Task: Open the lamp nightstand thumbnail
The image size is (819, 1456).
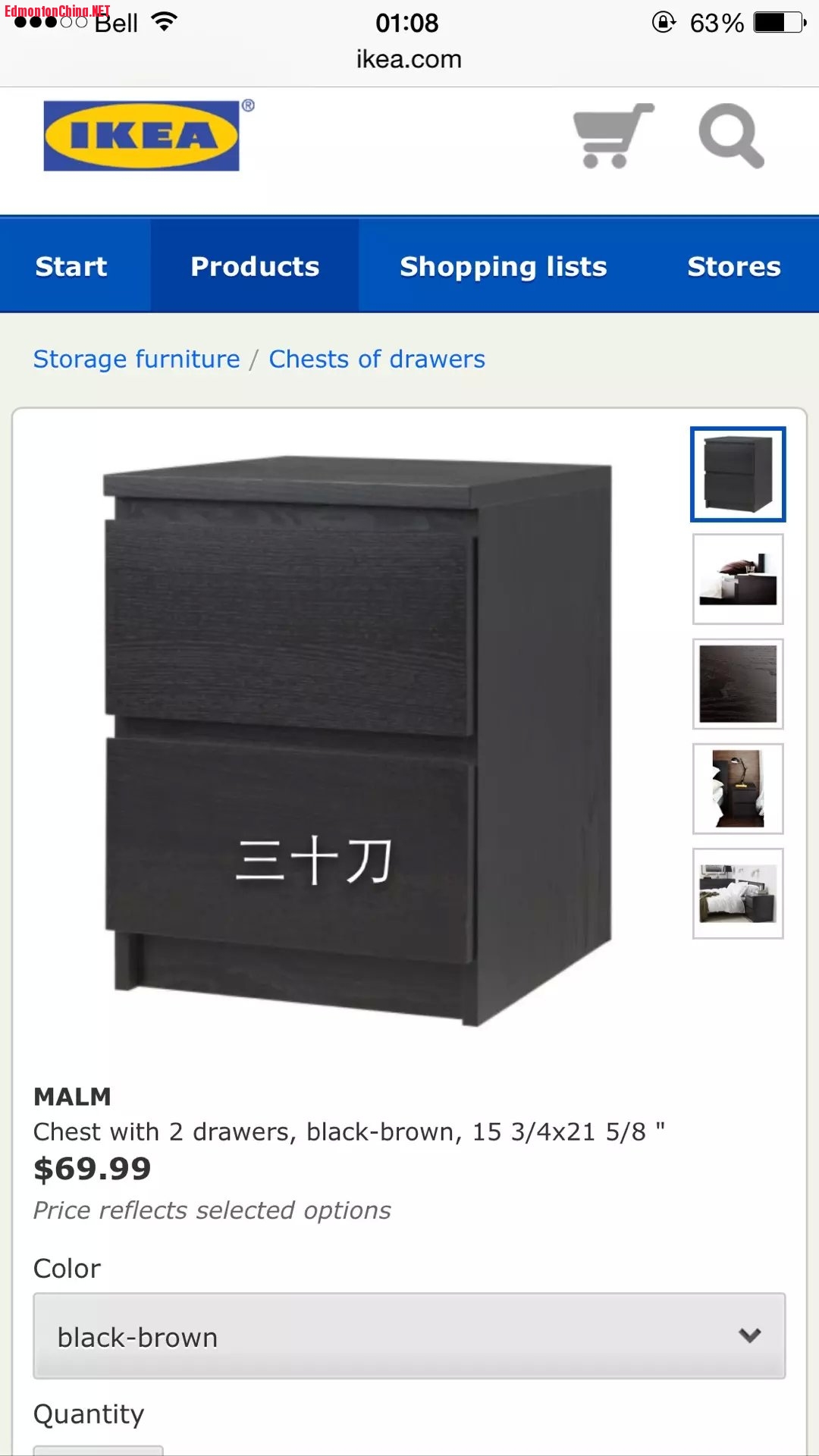Action: [738, 789]
